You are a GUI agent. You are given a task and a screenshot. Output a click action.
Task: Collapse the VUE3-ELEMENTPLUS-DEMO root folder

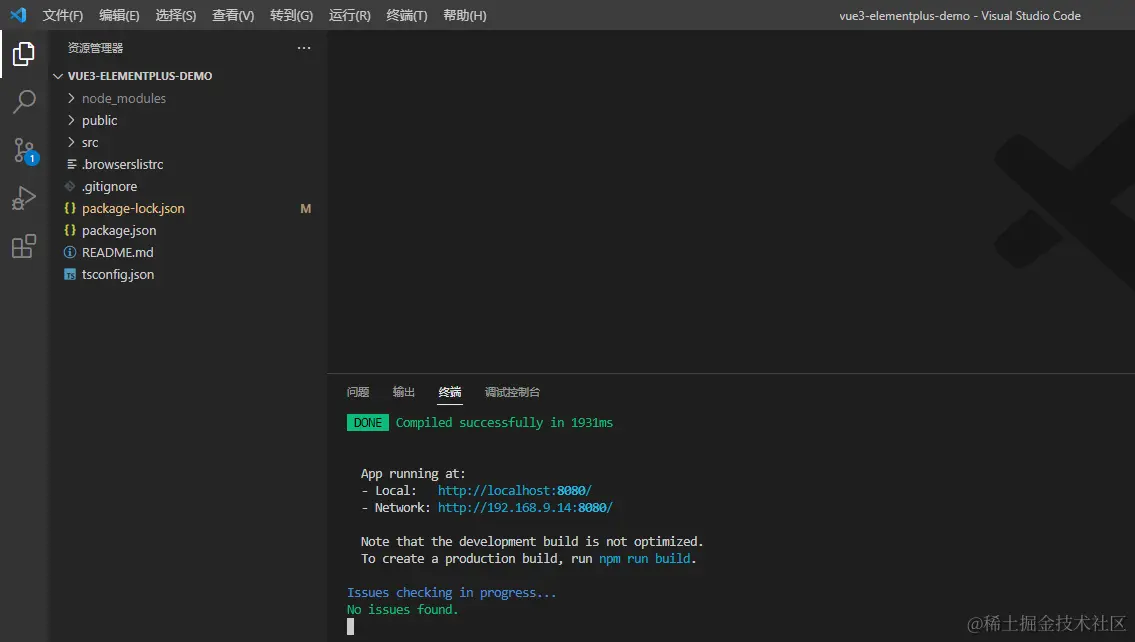(x=58, y=76)
